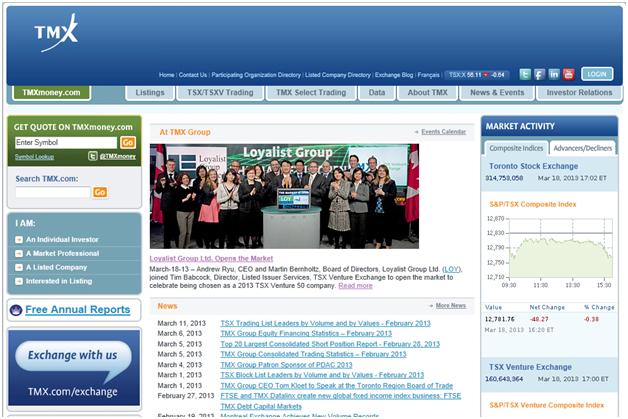Focus the Enter Symbol input field
Viewport: 628px width, 419px height.
pyautogui.click(x=66, y=143)
